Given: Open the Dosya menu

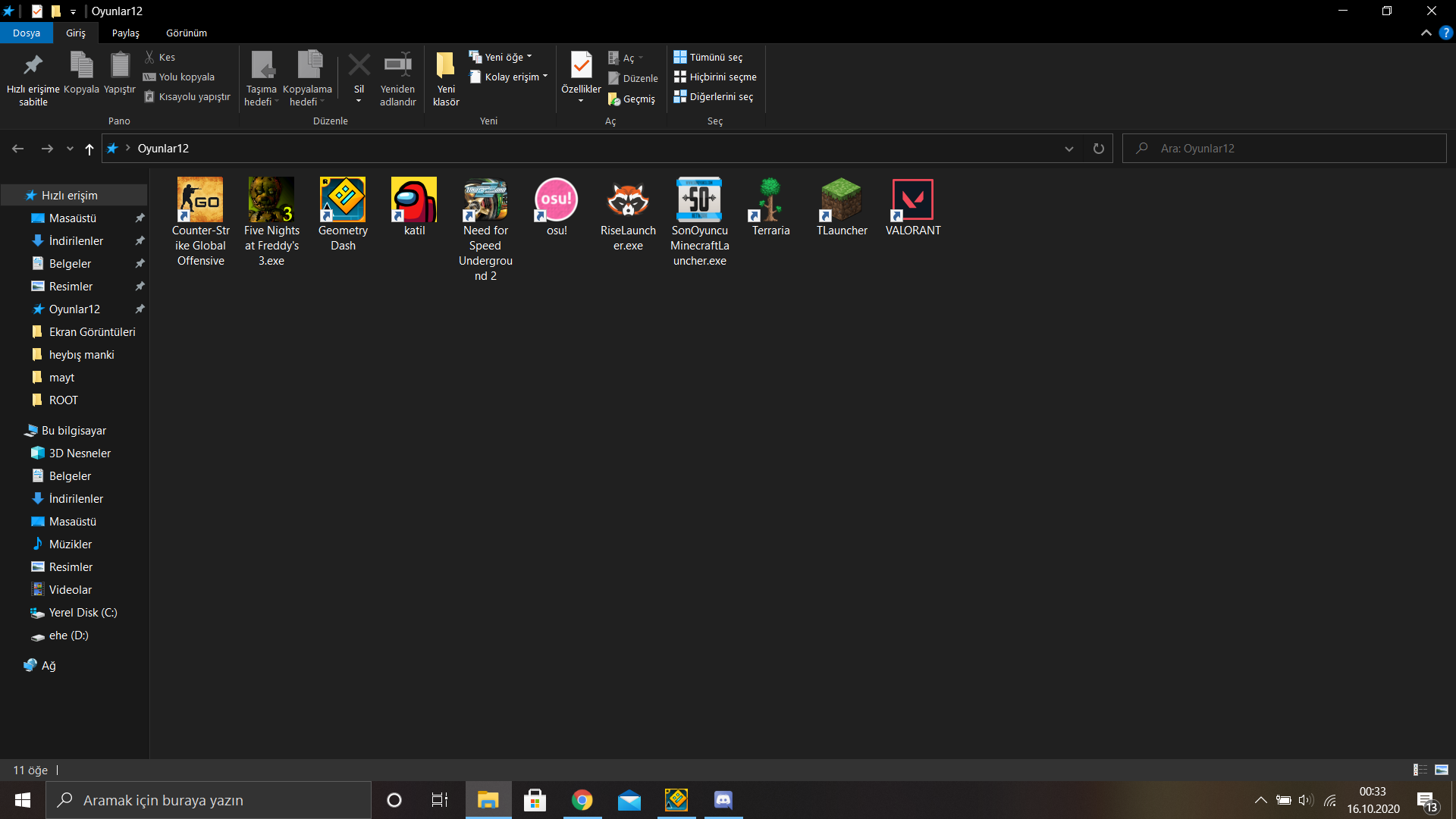Looking at the screenshot, I should (27, 33).
